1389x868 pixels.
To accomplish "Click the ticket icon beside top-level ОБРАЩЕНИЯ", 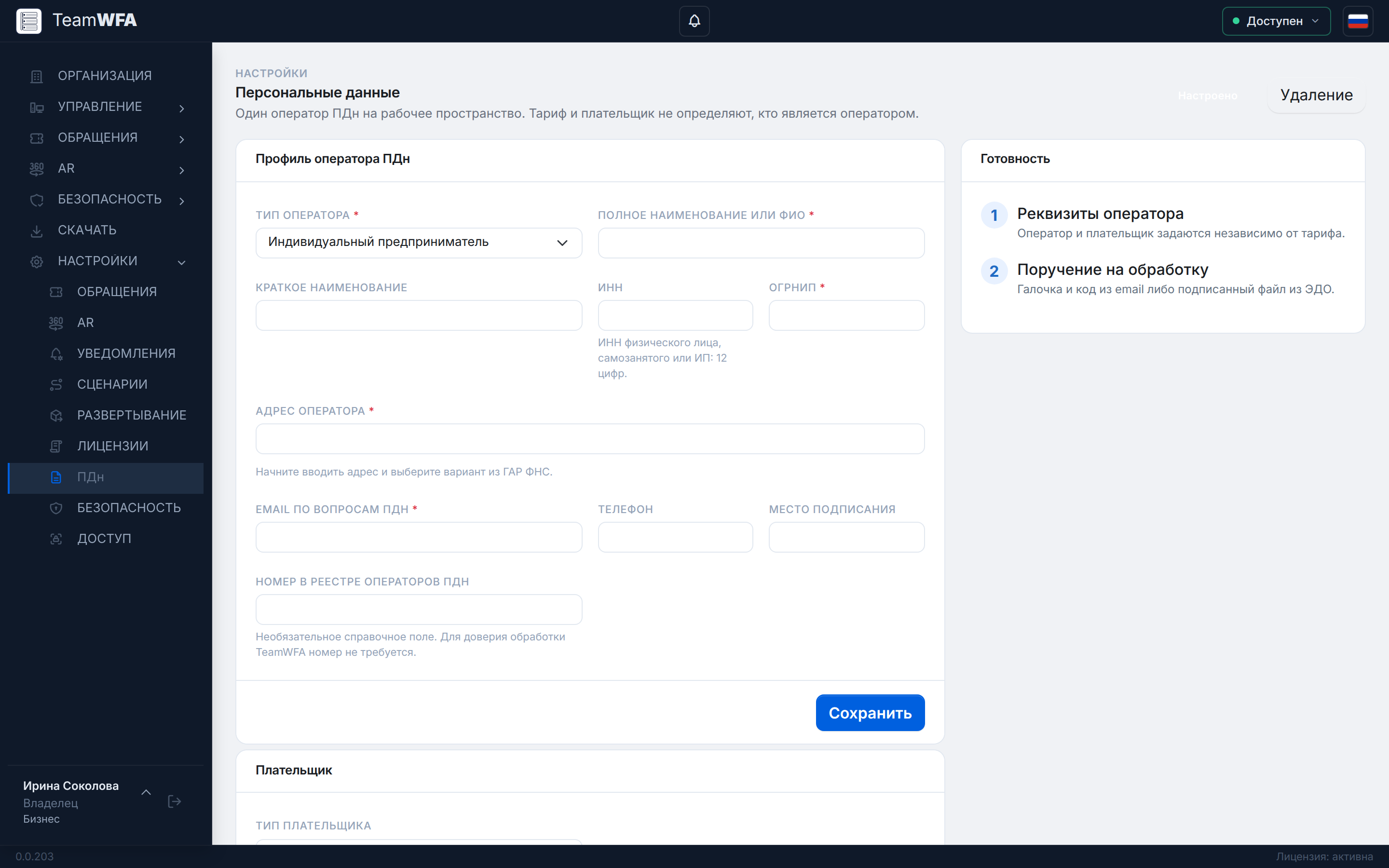I will tap(37, 138).
